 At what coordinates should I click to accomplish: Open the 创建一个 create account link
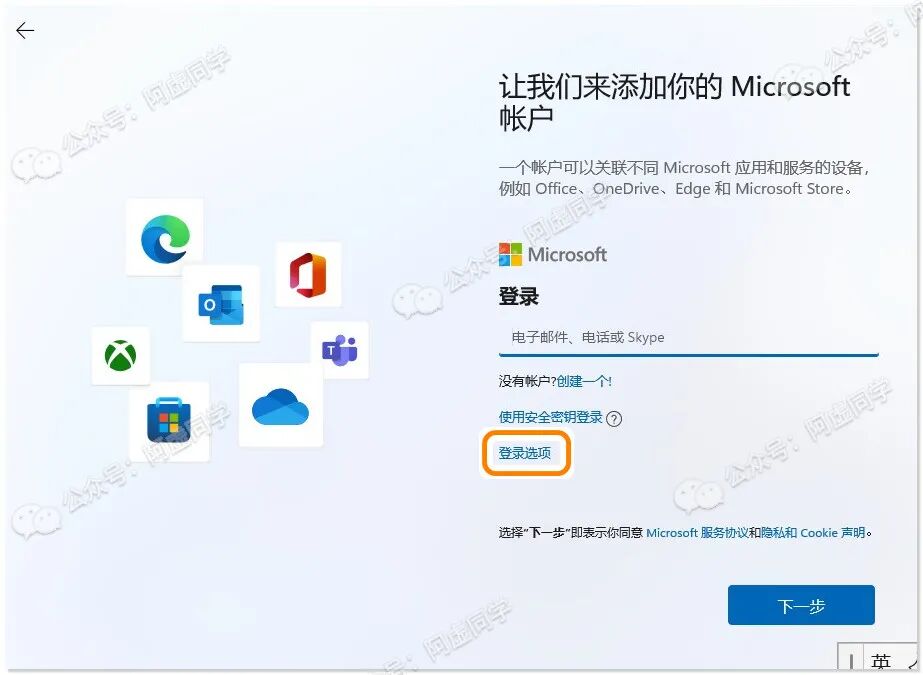click(x=584, y=381)
